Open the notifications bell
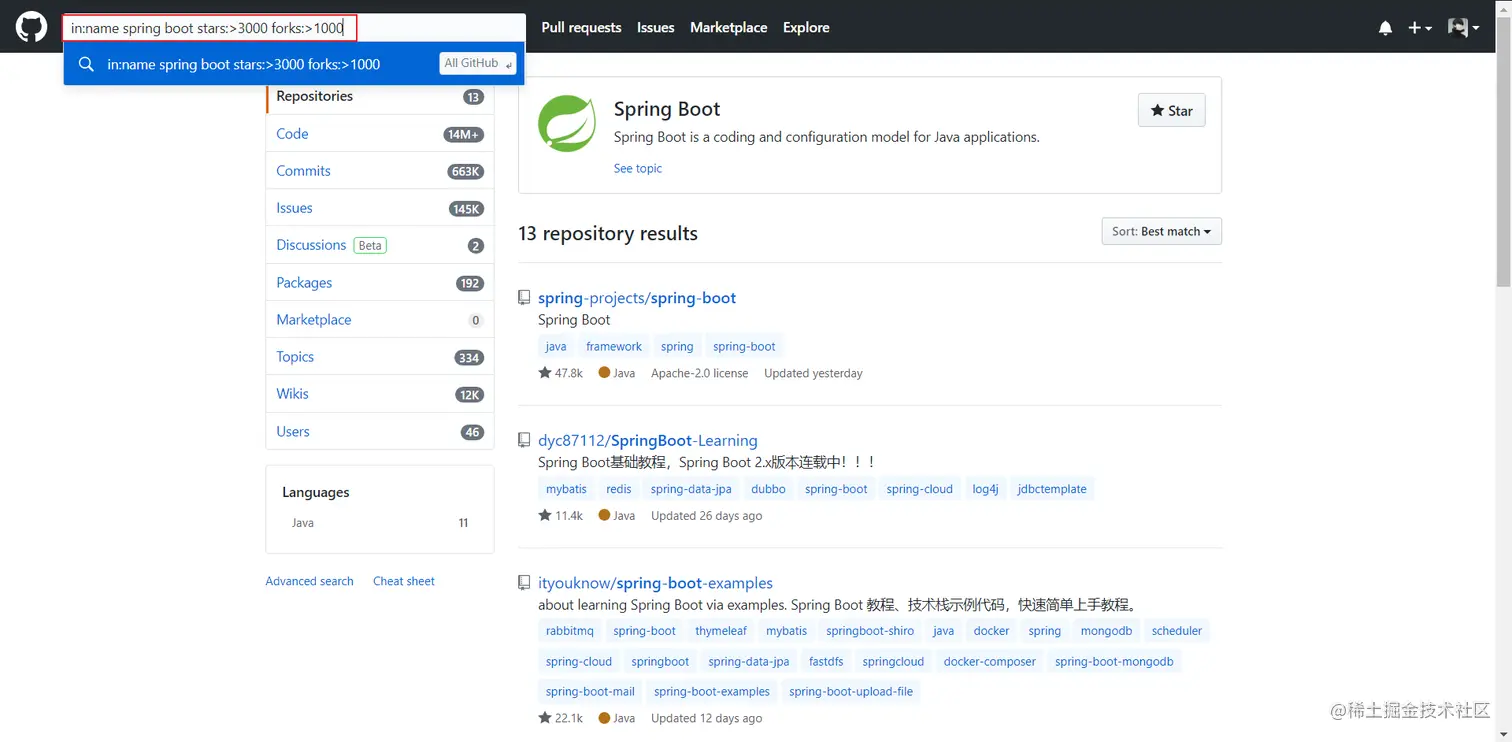Viewport: 1512px width, 742px height. [x=1385, y=28]
